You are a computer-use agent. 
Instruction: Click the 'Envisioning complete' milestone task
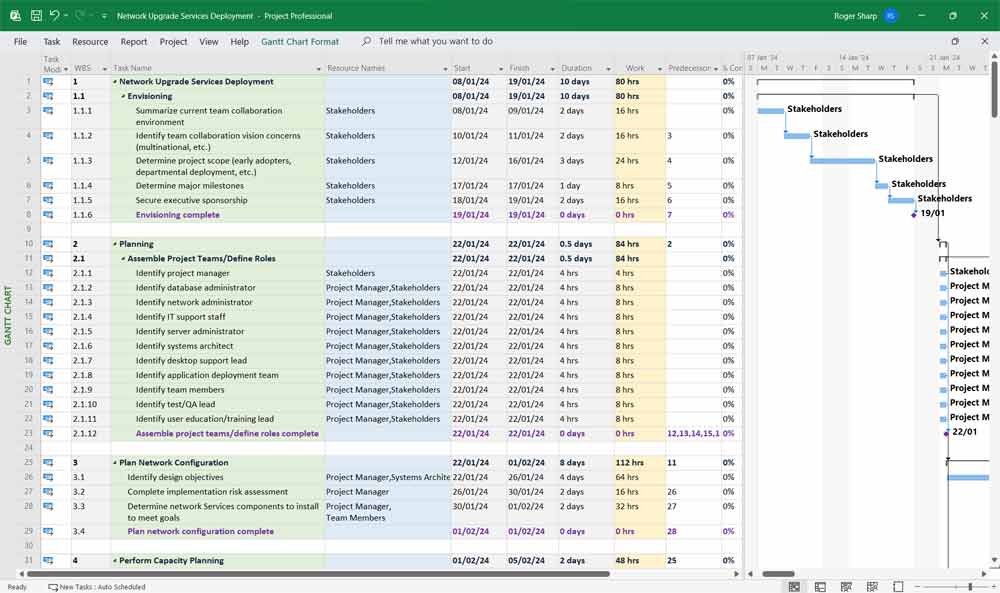tap(177, 215)
